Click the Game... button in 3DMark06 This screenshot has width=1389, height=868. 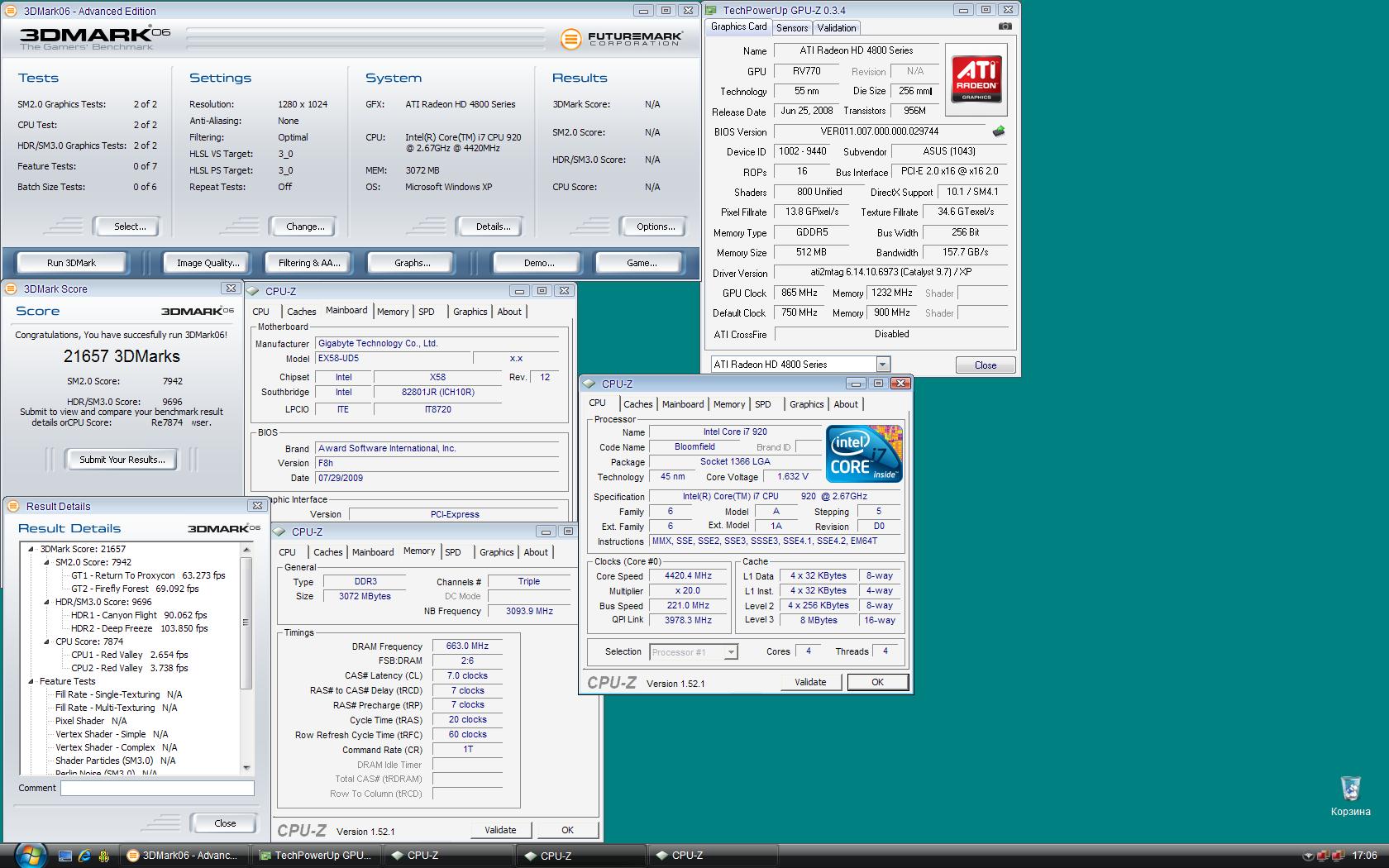click(x=642, y=263)
